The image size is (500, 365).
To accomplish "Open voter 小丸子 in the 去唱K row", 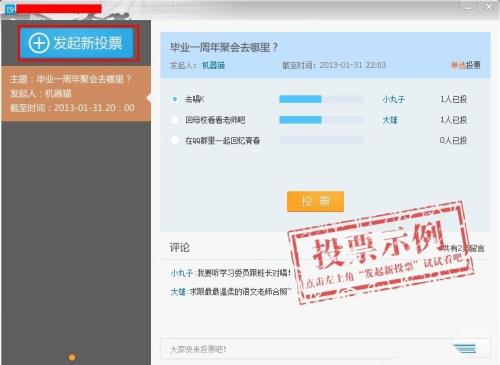I will click(393, 99).
